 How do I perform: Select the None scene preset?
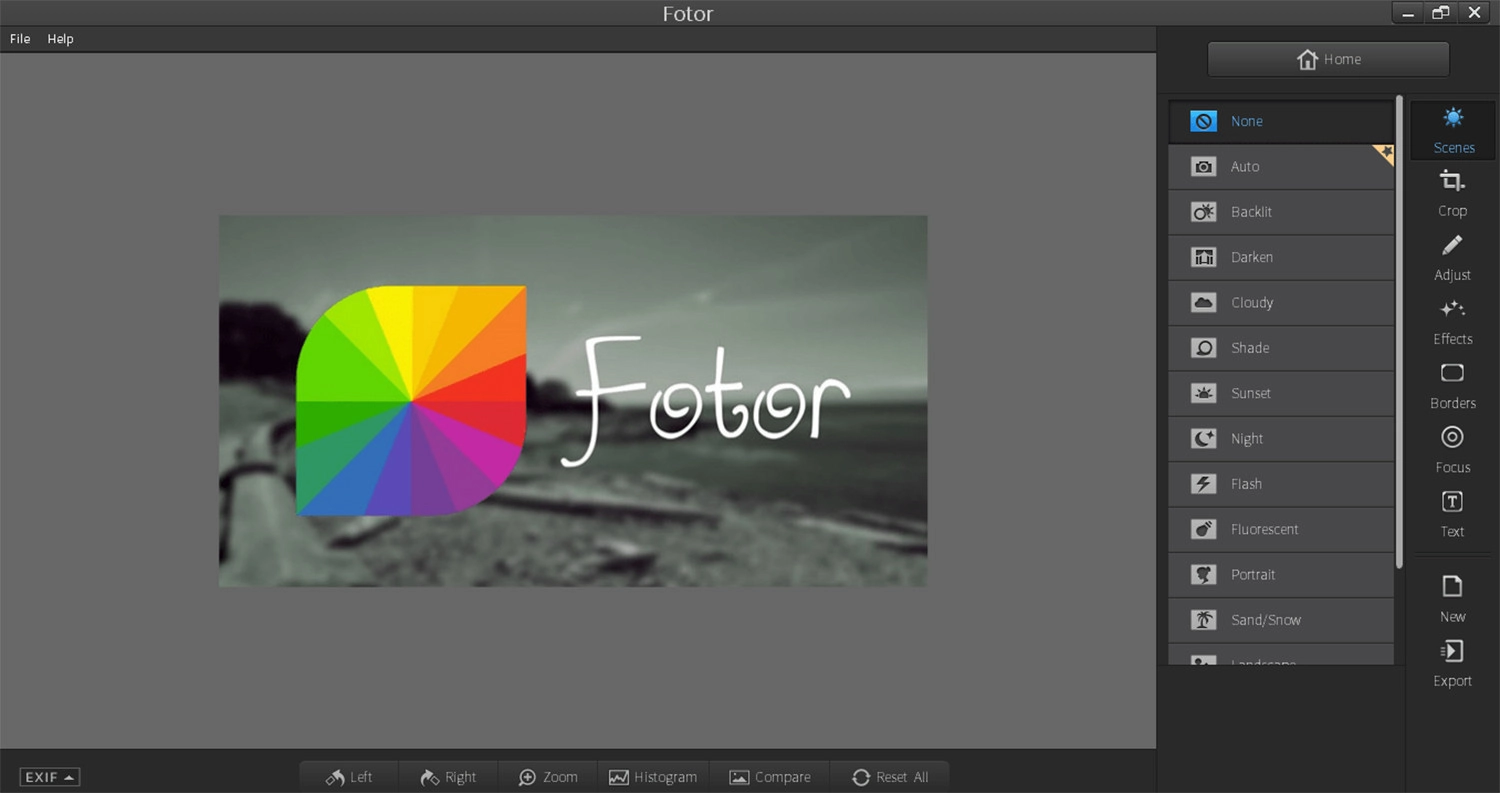pos(1281,121)
